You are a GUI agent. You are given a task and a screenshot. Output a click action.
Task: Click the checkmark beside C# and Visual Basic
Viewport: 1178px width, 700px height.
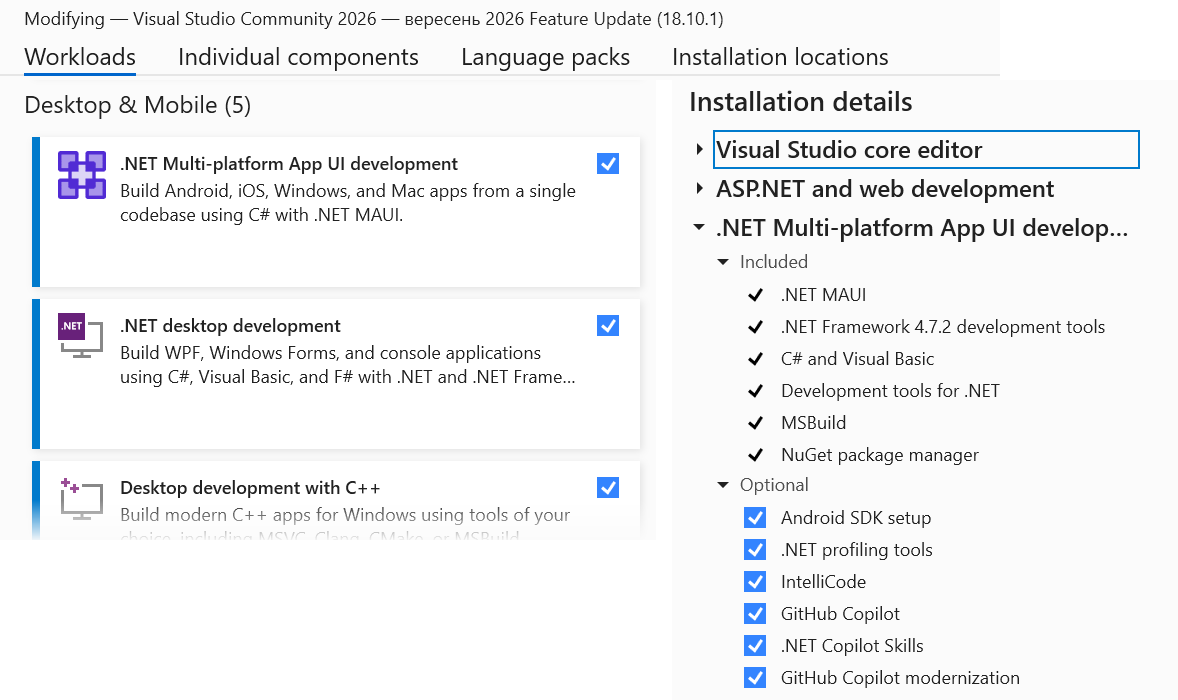click(755, 359)
